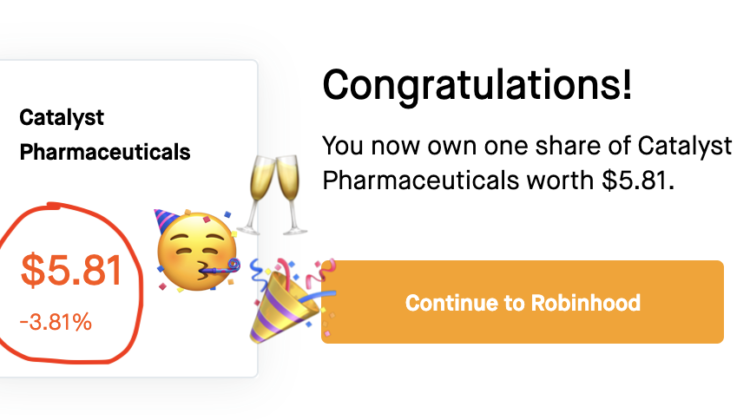Click the word "Pharmaceuticals" in the card title

(x=104, y=153)
